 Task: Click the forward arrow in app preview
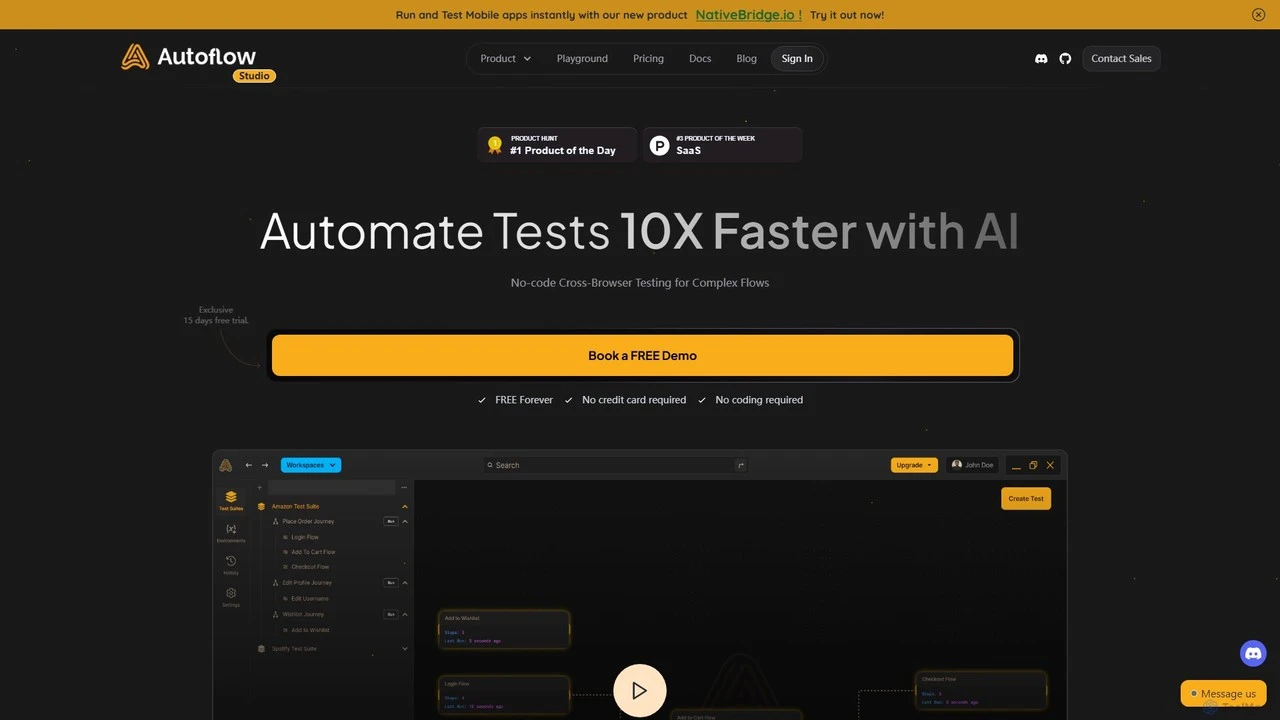click(x=265, y=465)
